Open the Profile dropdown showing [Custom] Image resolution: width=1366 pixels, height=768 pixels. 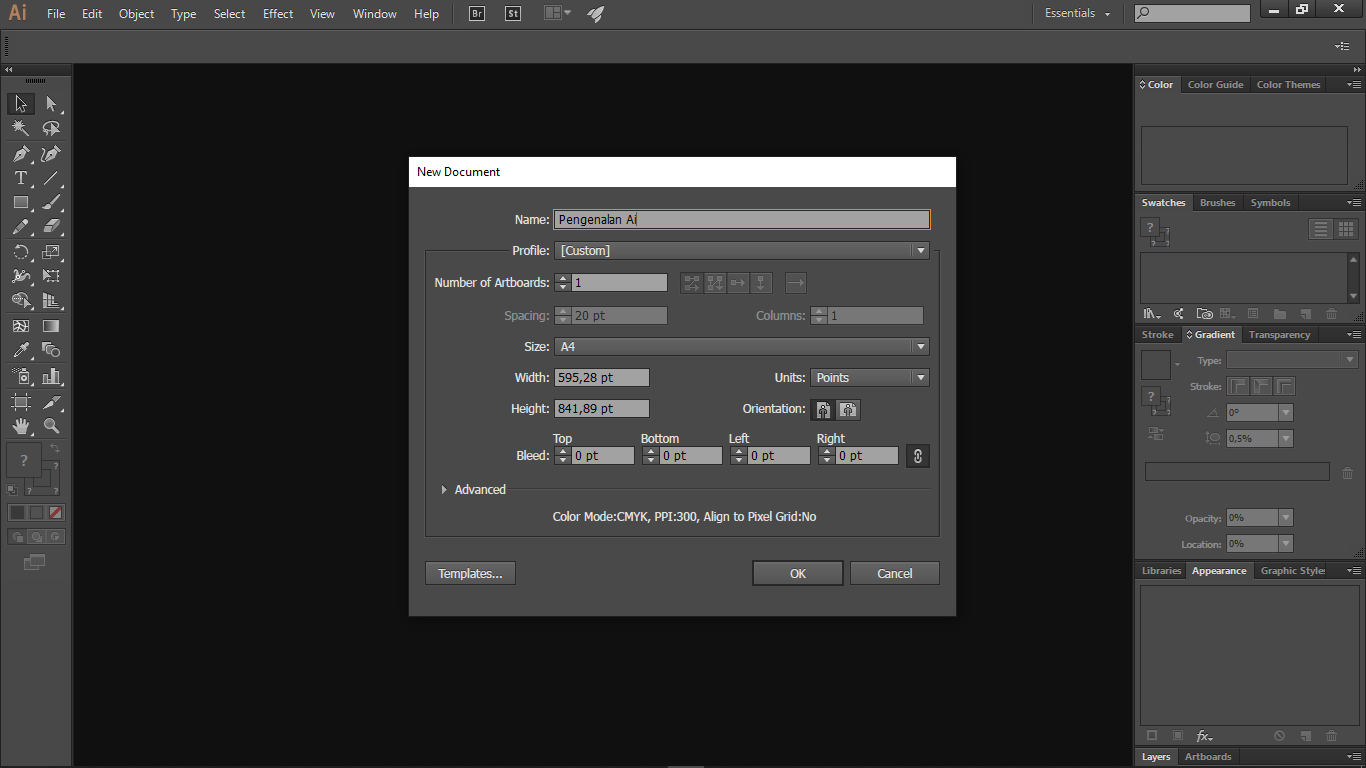pyautogui.click(x=742, y=251)
